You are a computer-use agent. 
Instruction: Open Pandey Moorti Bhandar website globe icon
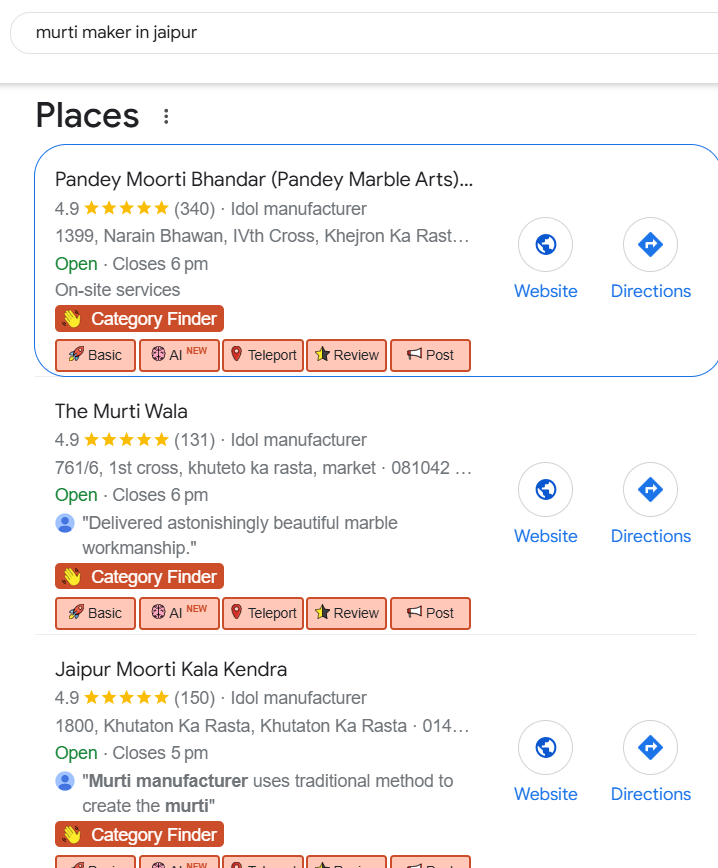point(546,244)
